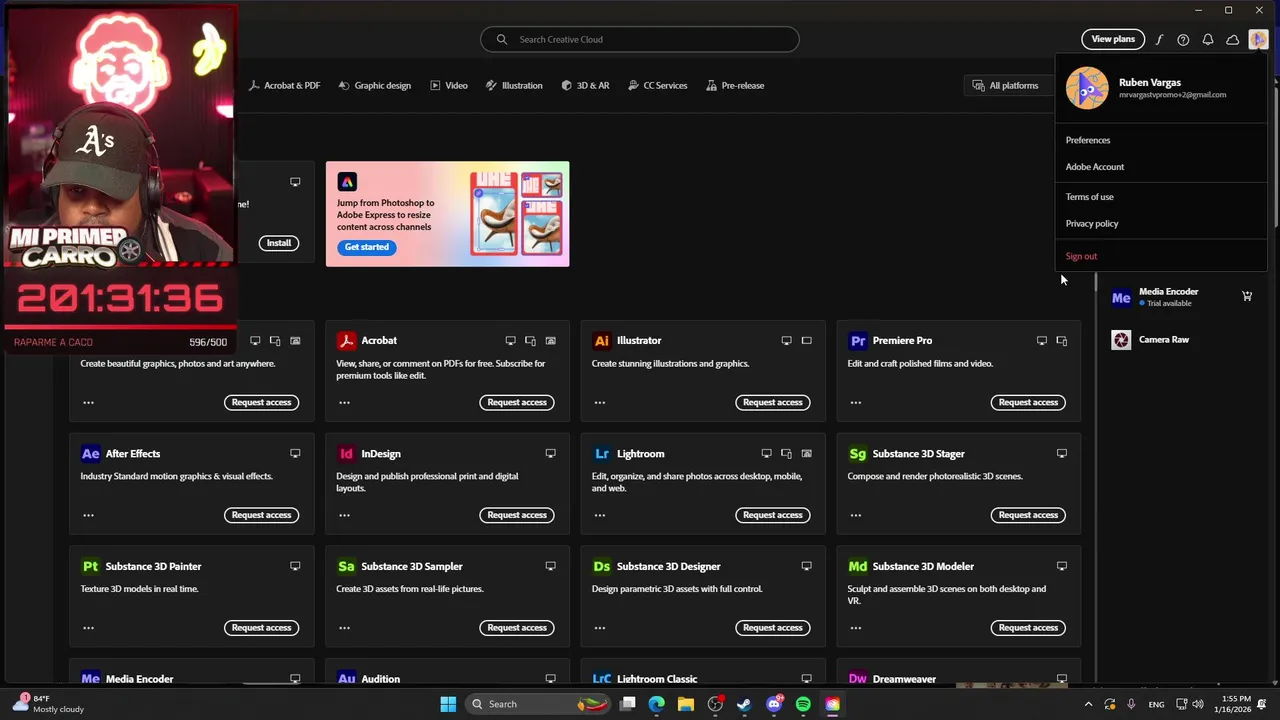The height and width of the screenshot is (720, 1280).
Task: Request access for Lightroom
Action: tap(773, 515)
